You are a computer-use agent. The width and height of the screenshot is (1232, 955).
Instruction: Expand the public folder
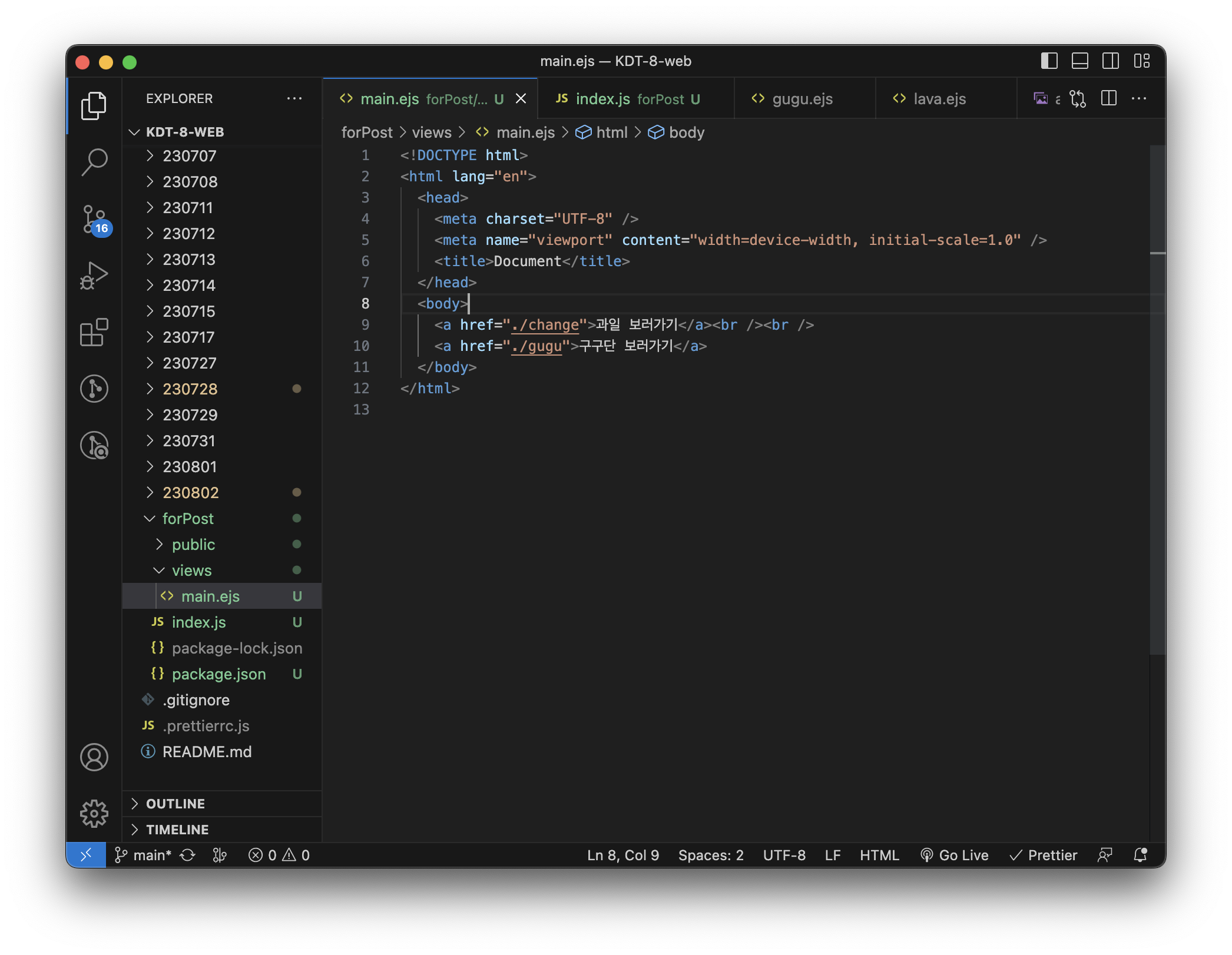click(223, 545)
